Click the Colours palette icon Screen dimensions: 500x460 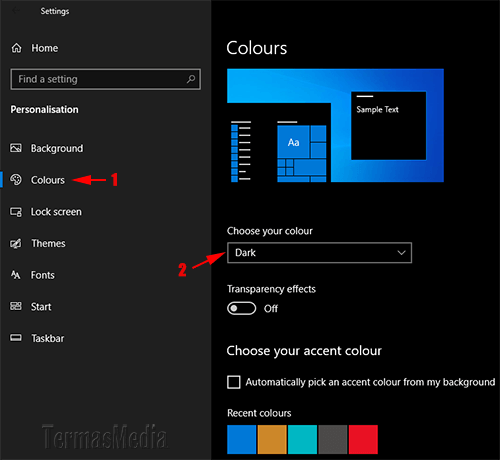click(x=16, y=180)
